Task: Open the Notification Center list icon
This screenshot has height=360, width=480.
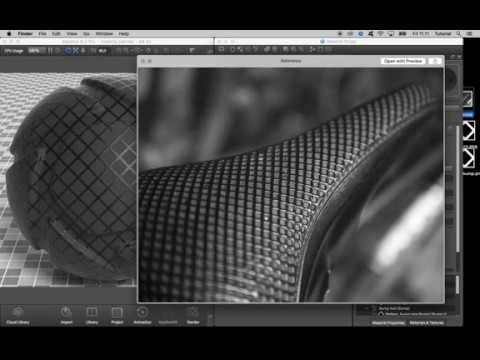Action: point(469,34)
